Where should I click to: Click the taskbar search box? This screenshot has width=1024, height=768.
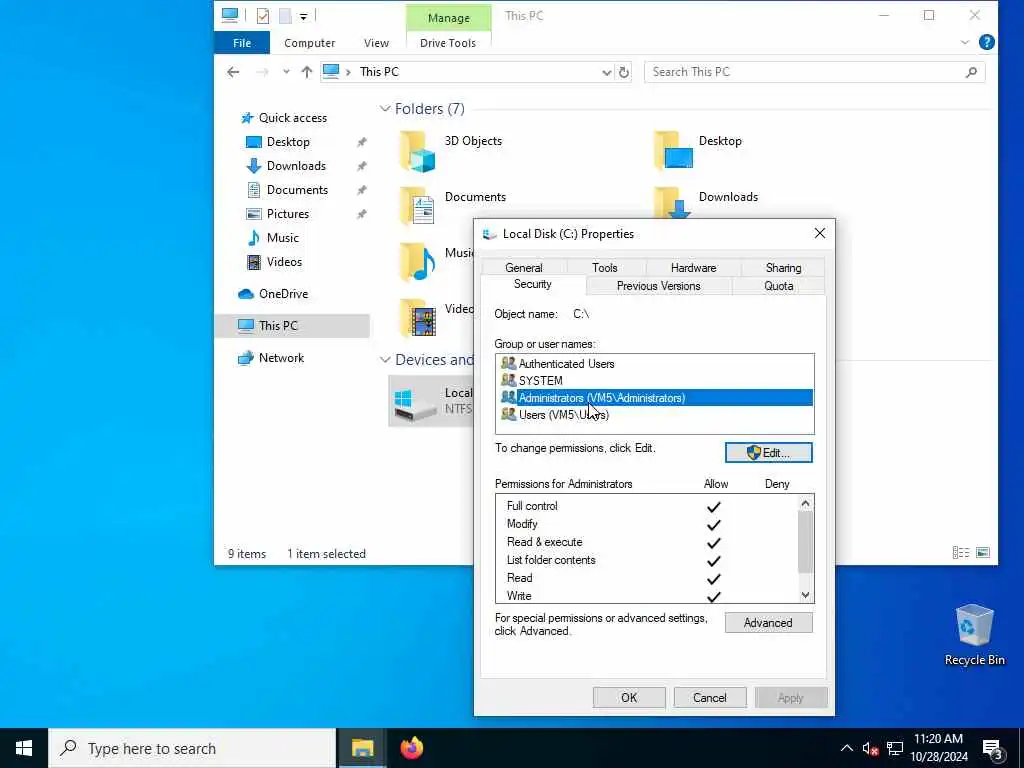point(192,748)
